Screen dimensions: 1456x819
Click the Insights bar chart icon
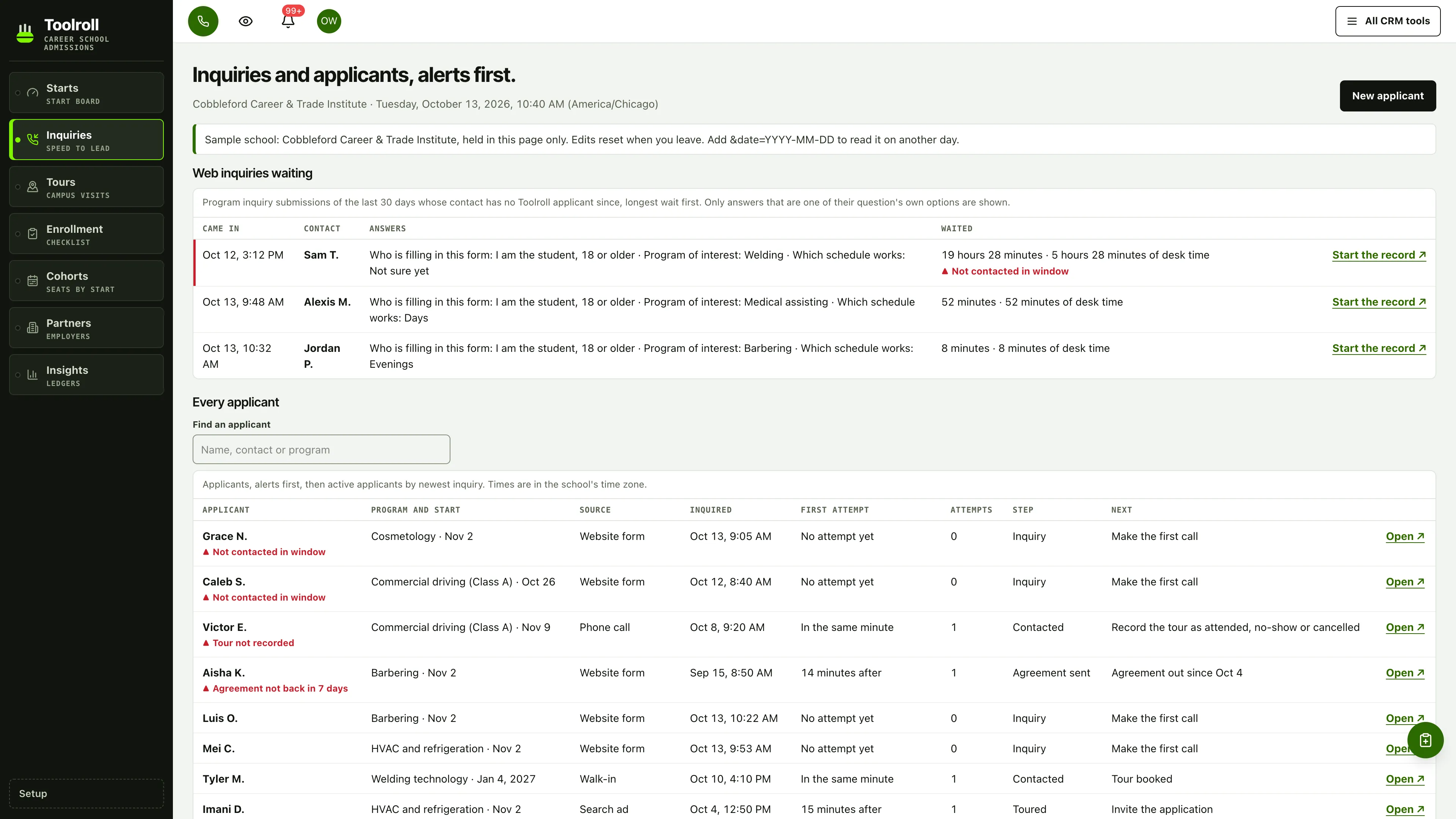33,375
